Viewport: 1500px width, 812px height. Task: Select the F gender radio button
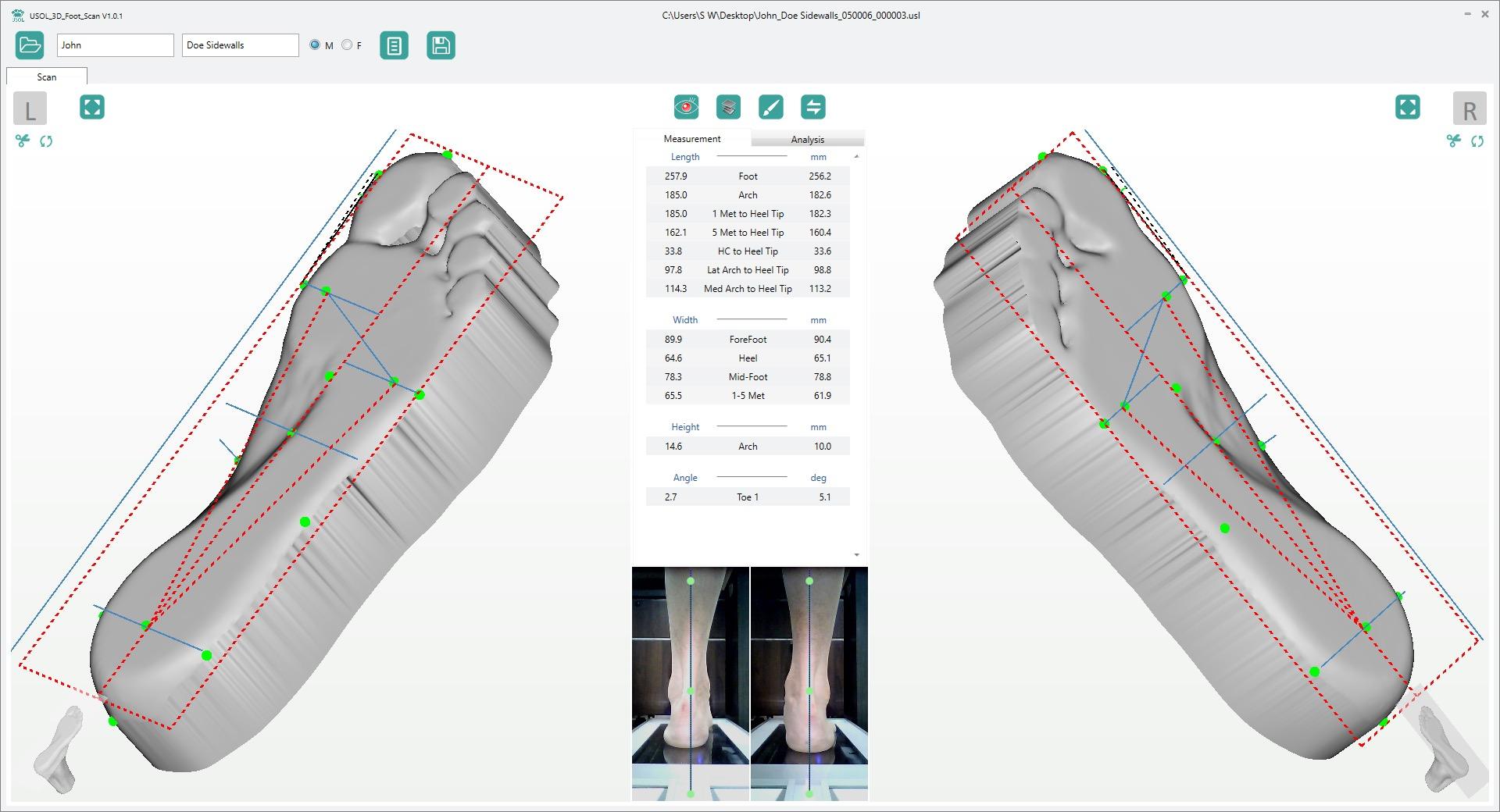click(x=347, y=45)
